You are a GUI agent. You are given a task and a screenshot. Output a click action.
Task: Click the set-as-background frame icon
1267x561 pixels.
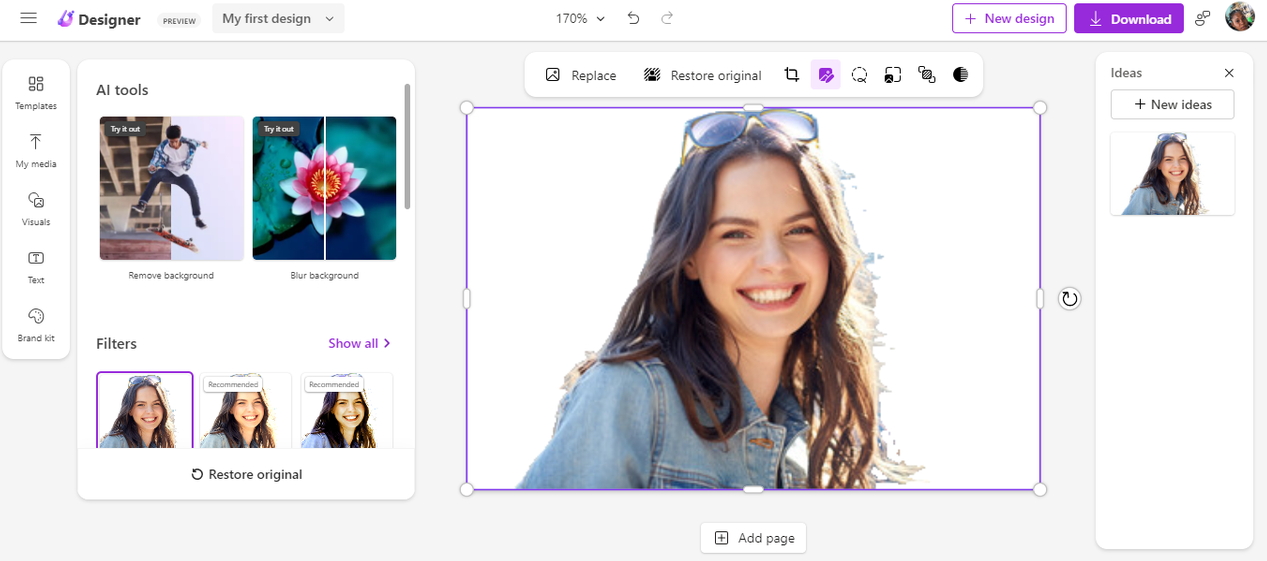point(893,75)
